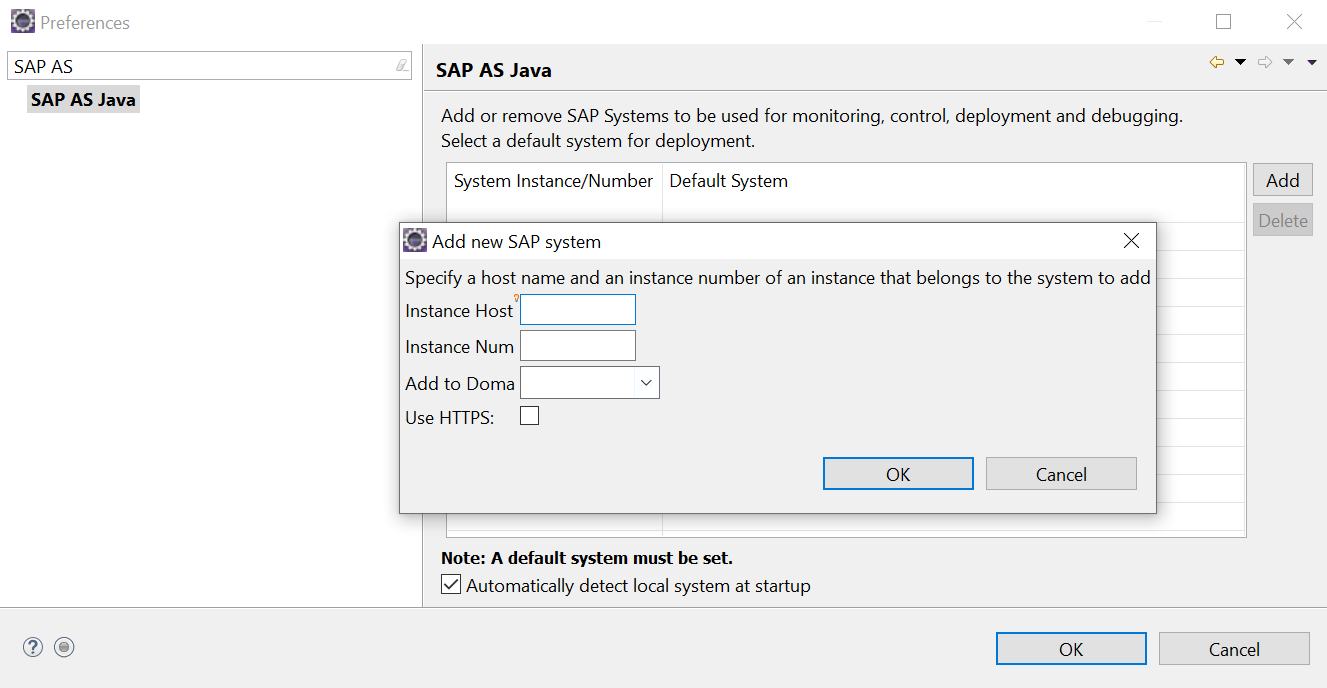Confirm Preferences with the bottom OK button
Screen dimensions: 1327x688
click(1071, 649)
